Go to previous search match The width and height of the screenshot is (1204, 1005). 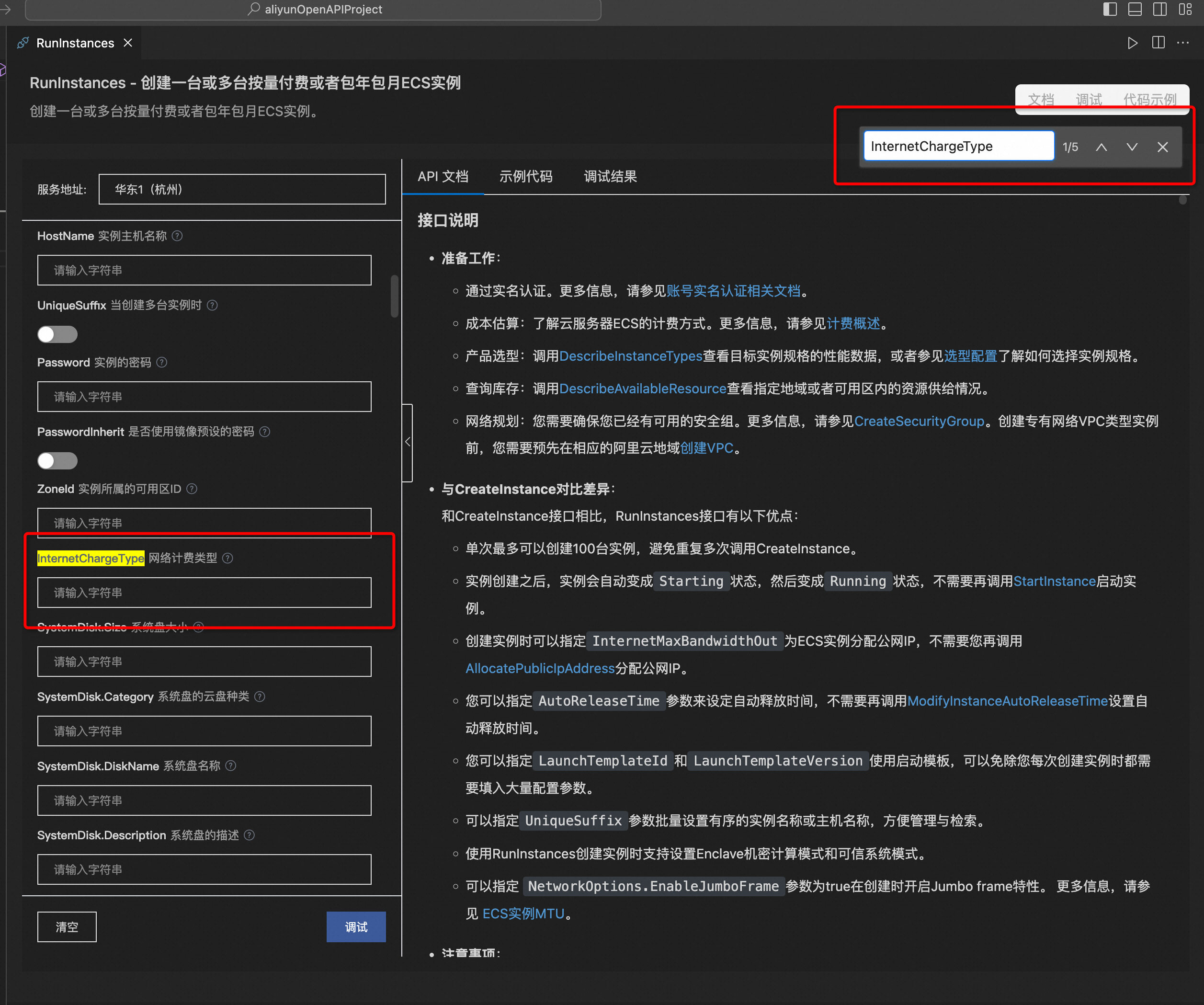coord(1101,148)
